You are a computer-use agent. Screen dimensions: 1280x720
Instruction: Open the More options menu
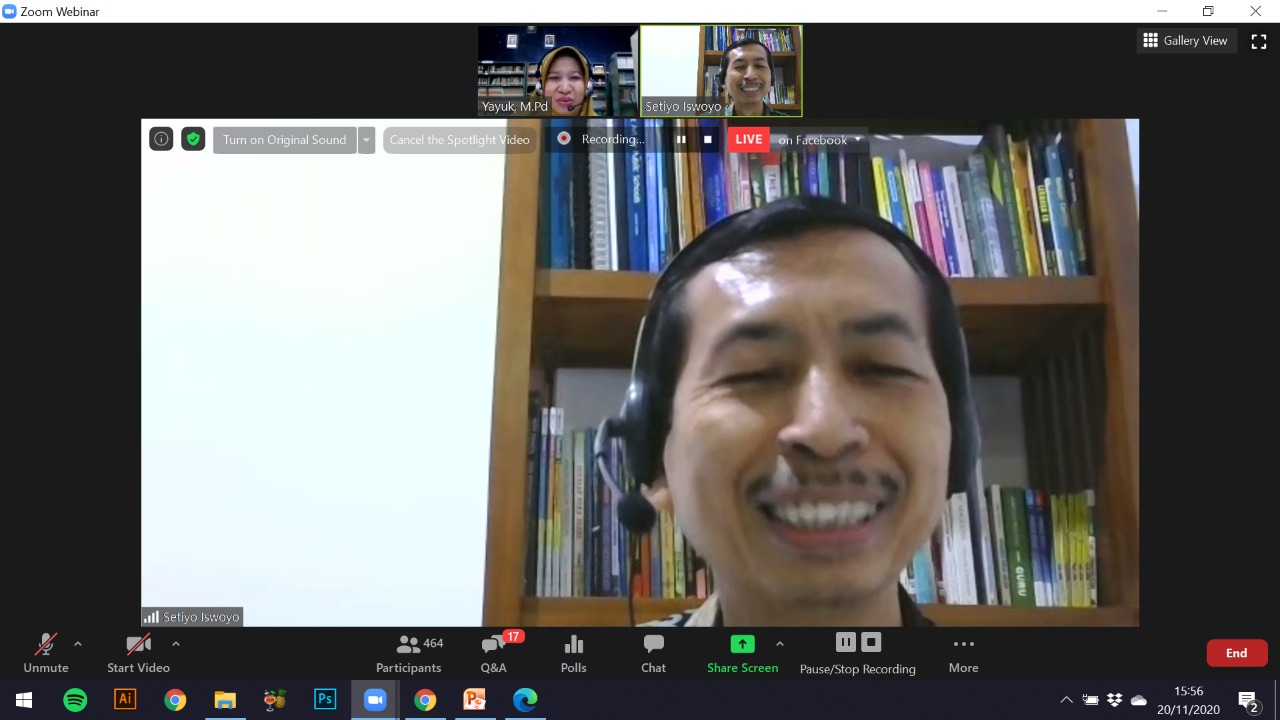pyautogui.click(x=962, y=653)
